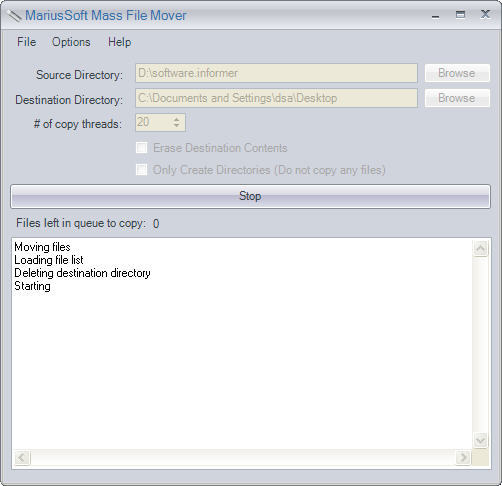502x486 pixels.
Task: Select the 'Moving files' log line
Action: tap(42, 247)
